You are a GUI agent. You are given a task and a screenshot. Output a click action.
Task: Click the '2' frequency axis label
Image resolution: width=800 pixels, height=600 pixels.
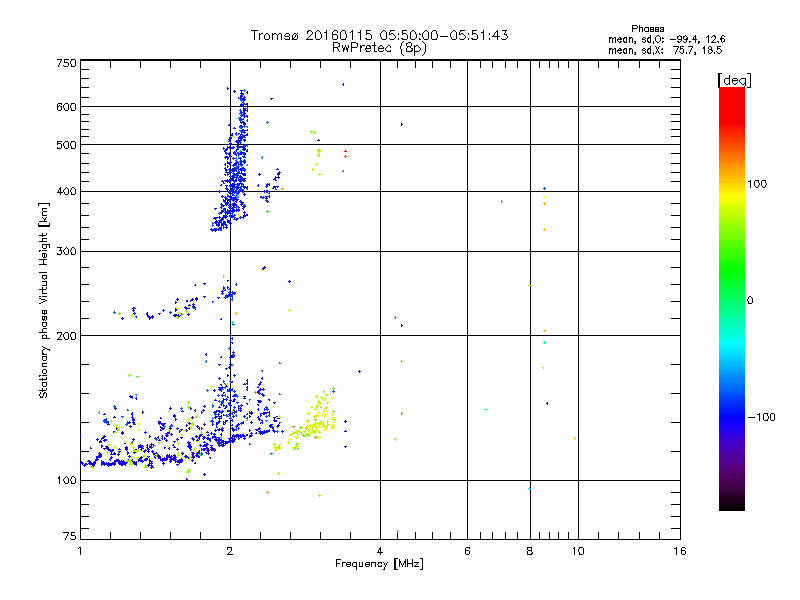click(x=230, y=551)
